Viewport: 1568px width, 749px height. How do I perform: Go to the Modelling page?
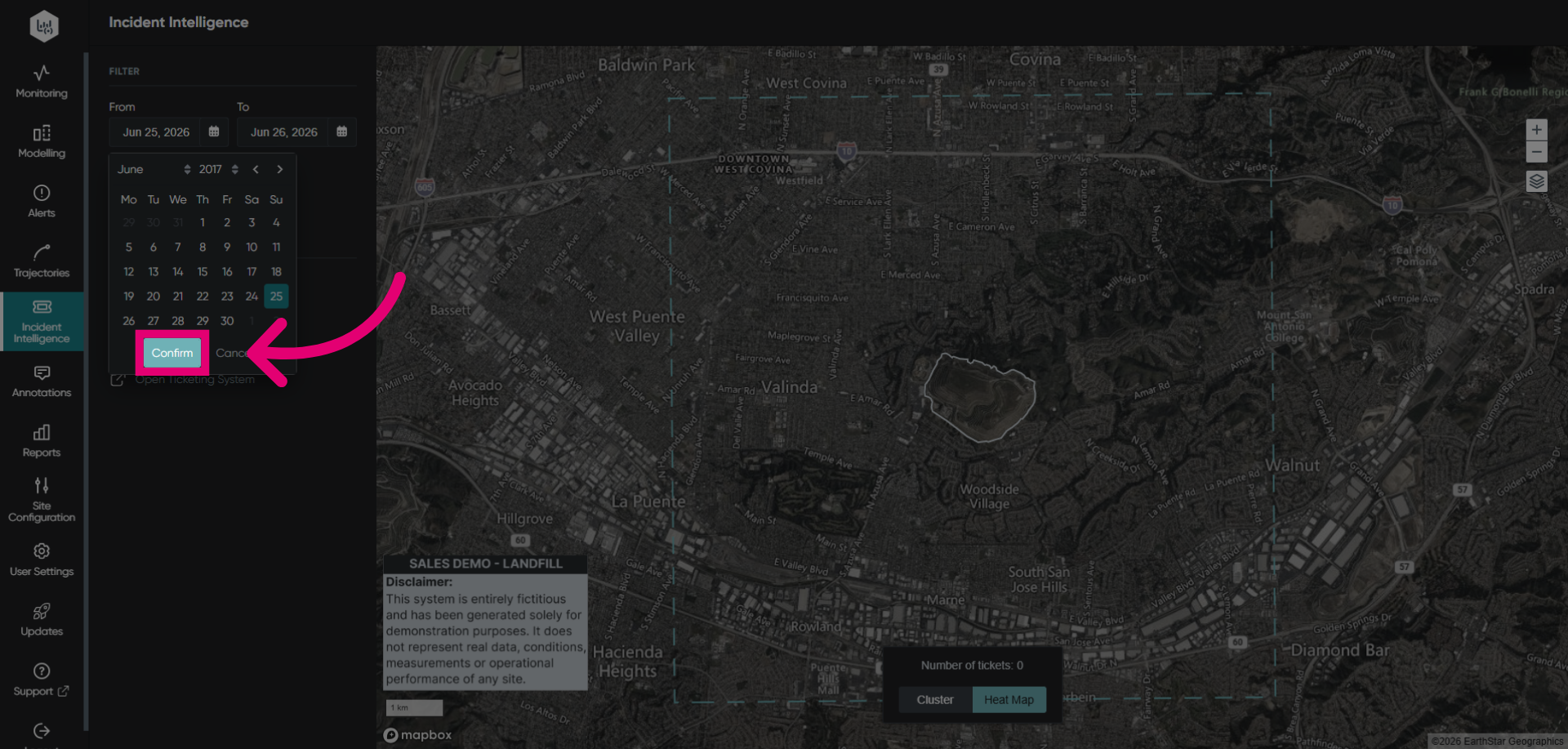point(42,141)
